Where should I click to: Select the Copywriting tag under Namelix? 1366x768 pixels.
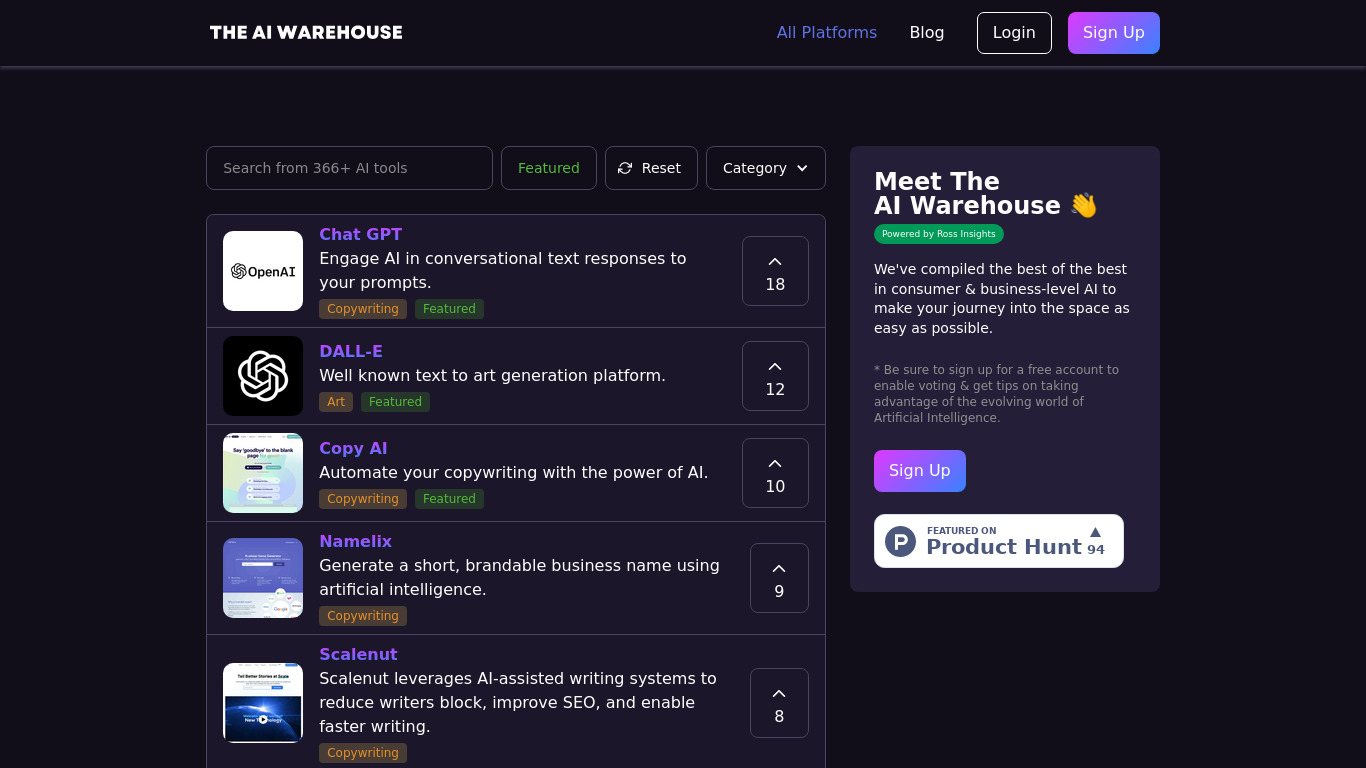pos(363,616)
